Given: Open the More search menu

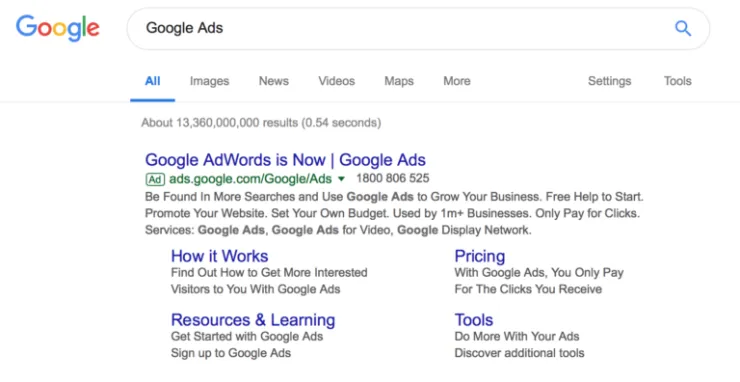Looking at the screenshot, I should click(457, 81).
